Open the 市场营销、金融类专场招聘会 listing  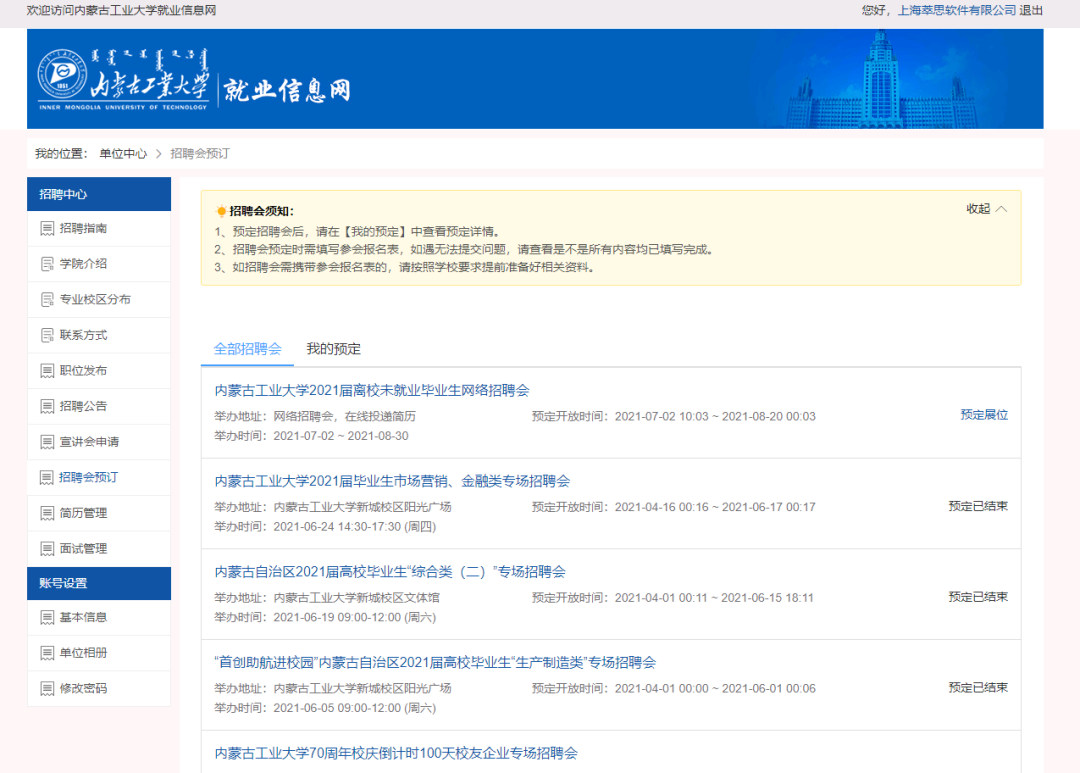click(392, 481)
